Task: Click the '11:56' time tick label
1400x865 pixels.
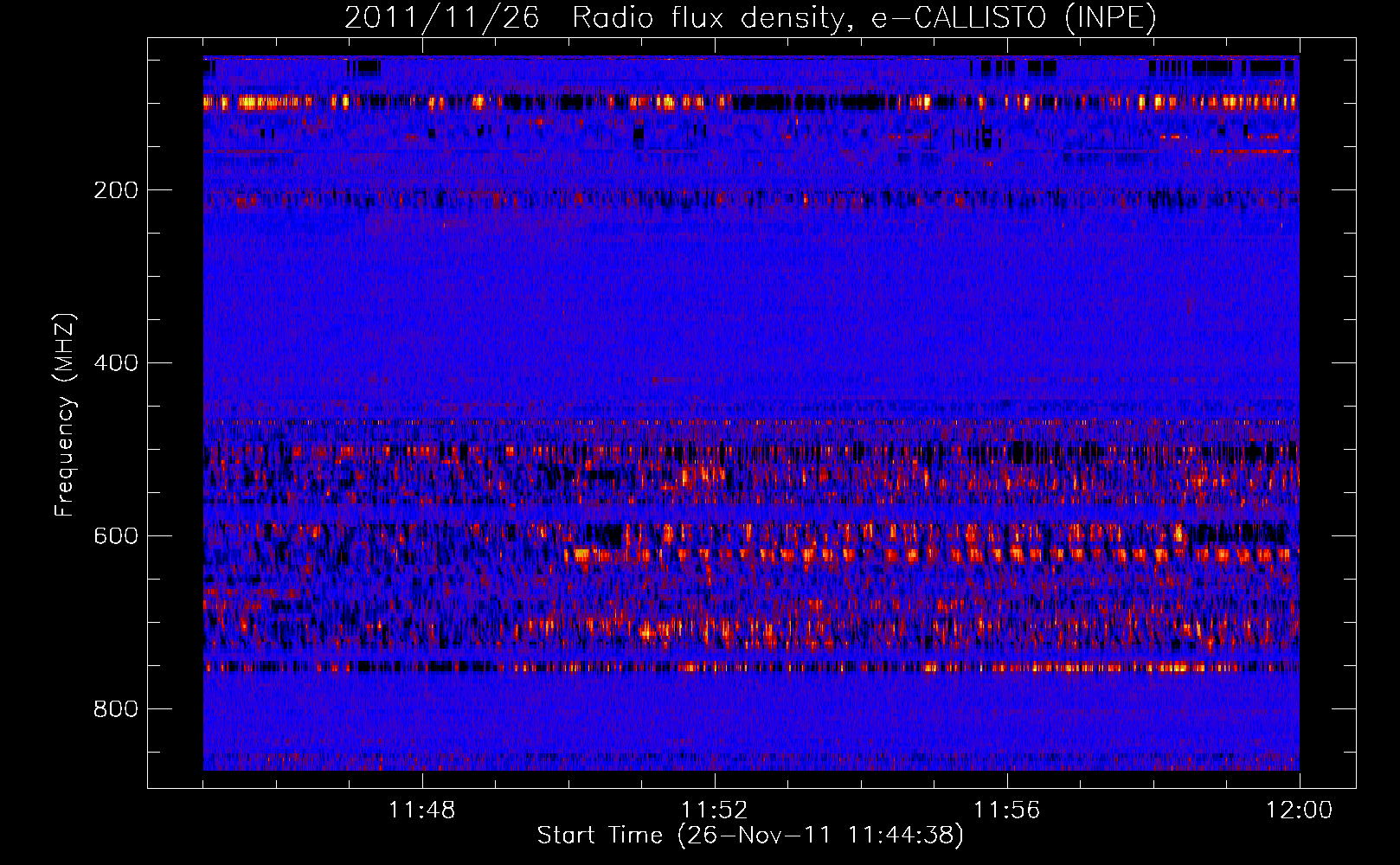Action: [1007, 811]
